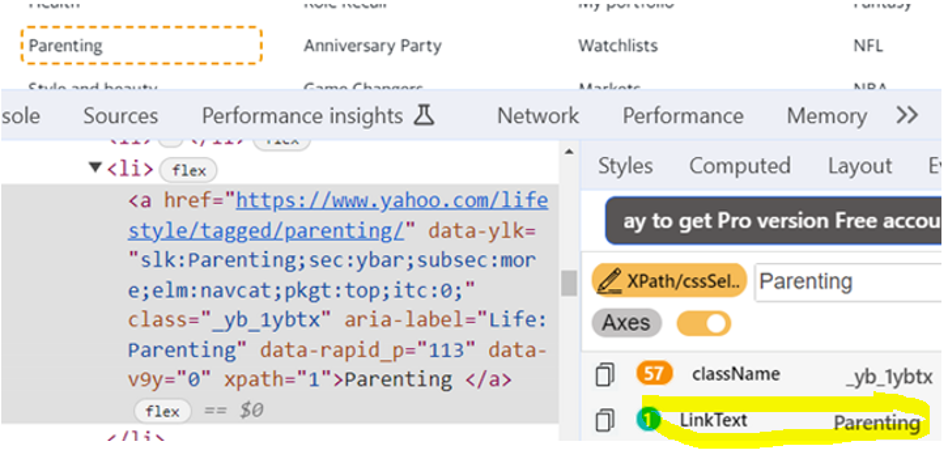
Task: Click the orange 57 match count badge
Action: point(654,375)
